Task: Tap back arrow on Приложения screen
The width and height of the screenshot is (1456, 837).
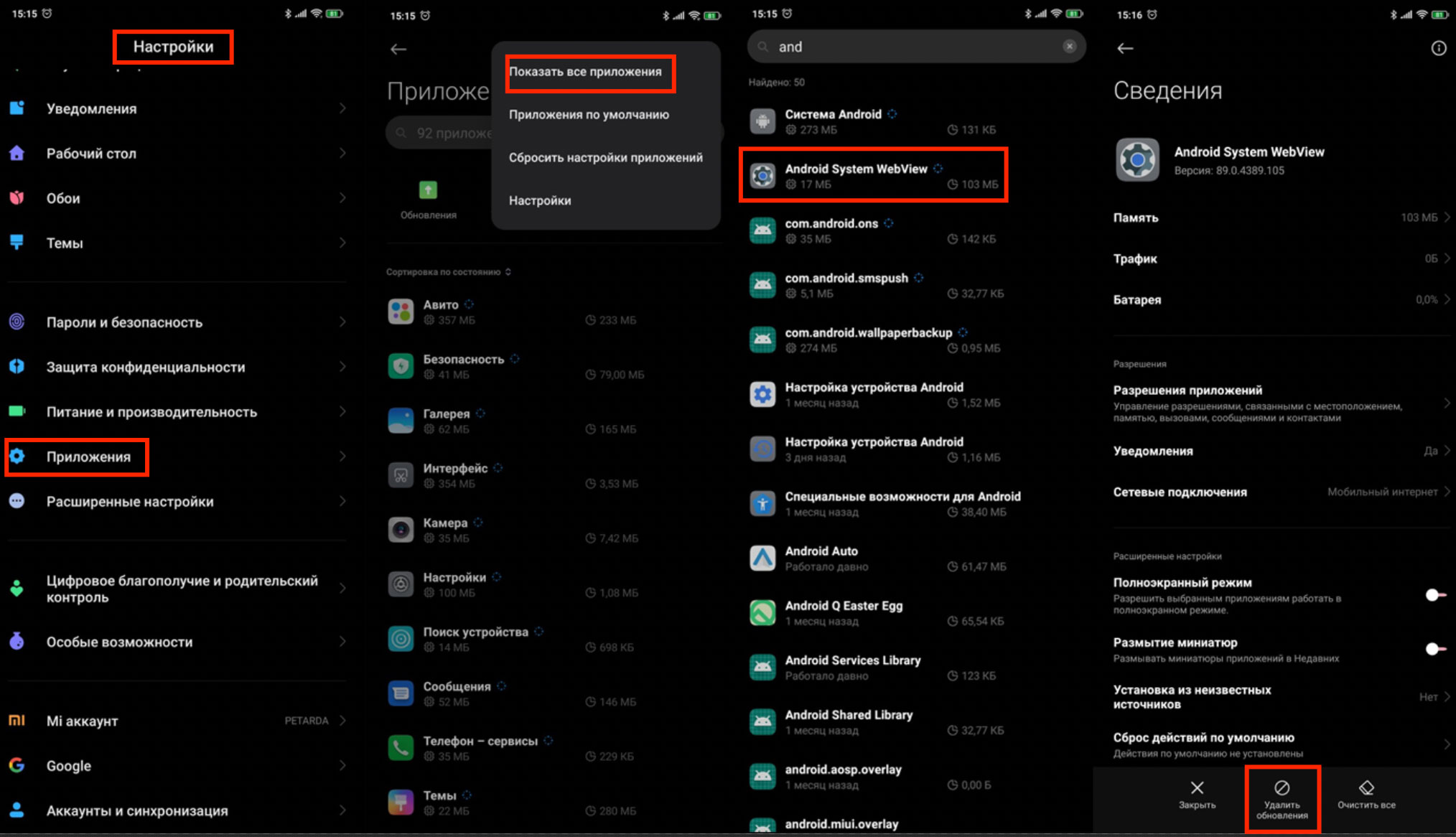Action: click(x=398, y=49)
